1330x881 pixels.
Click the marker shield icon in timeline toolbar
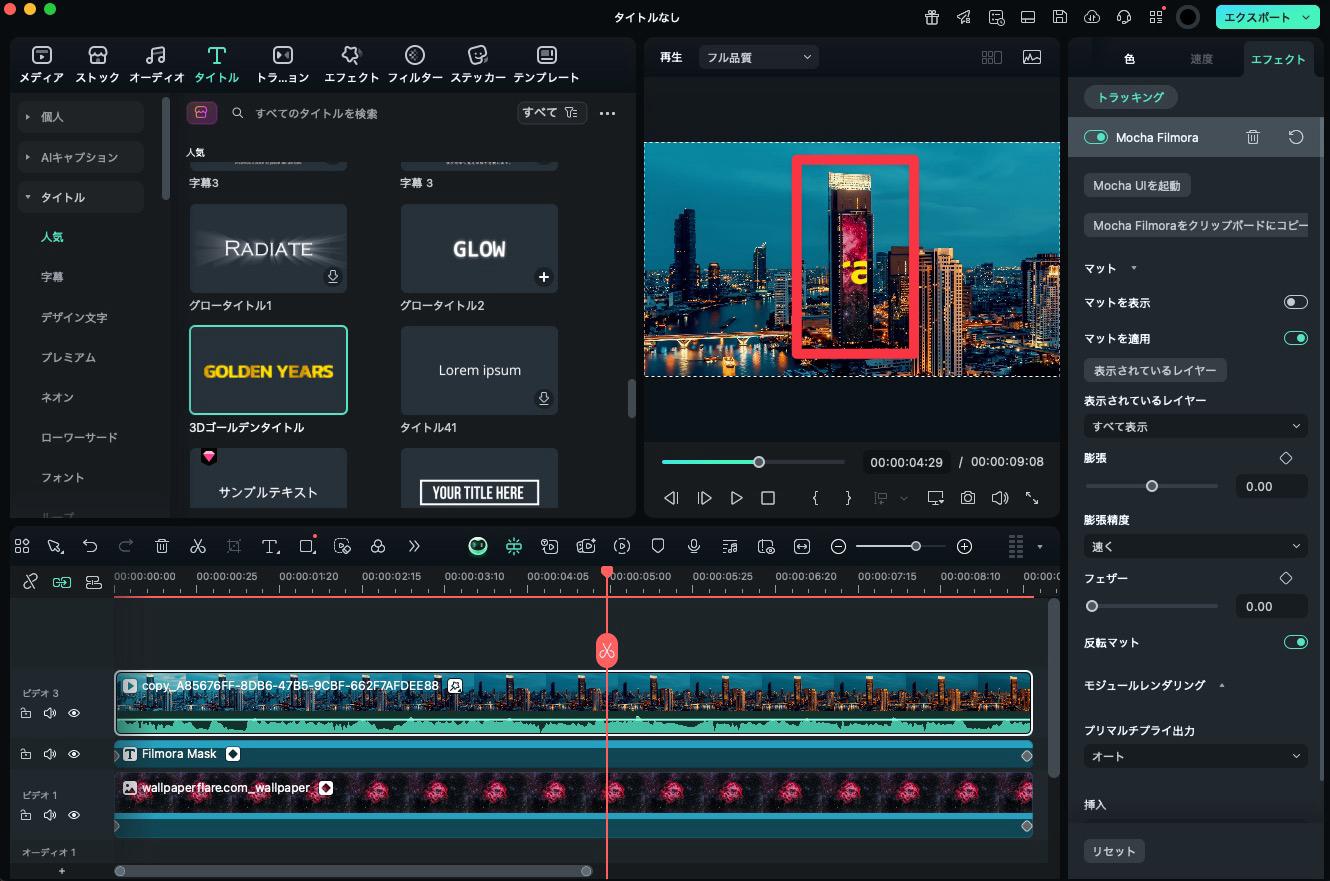(x=658, y=546)
